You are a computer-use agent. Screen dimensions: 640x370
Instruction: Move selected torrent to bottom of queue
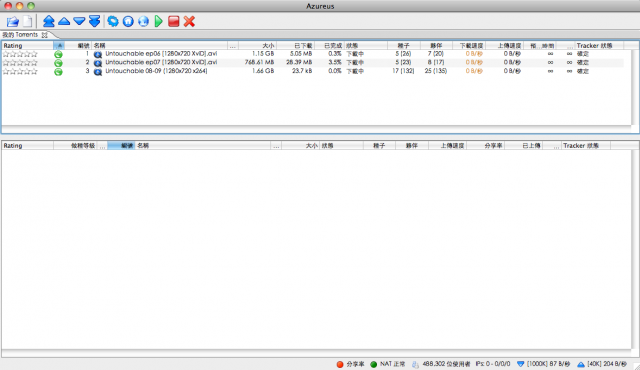pyautogui.click(x=94, y=21)
